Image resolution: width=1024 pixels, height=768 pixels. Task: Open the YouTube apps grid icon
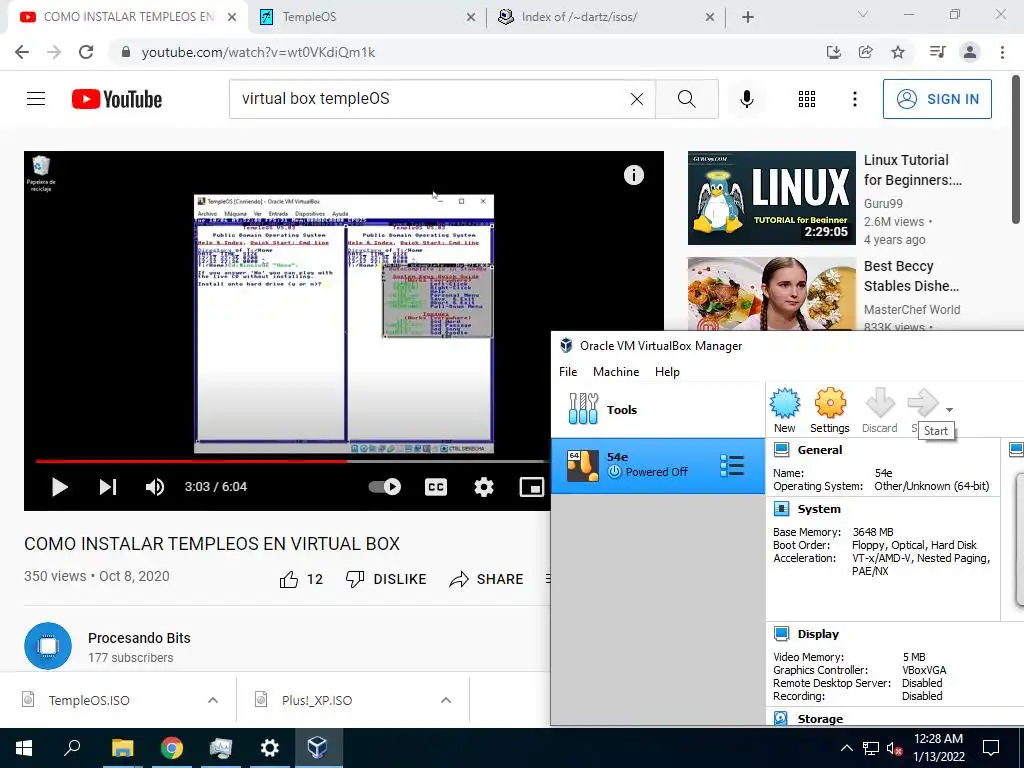click(x=807, y=99)
